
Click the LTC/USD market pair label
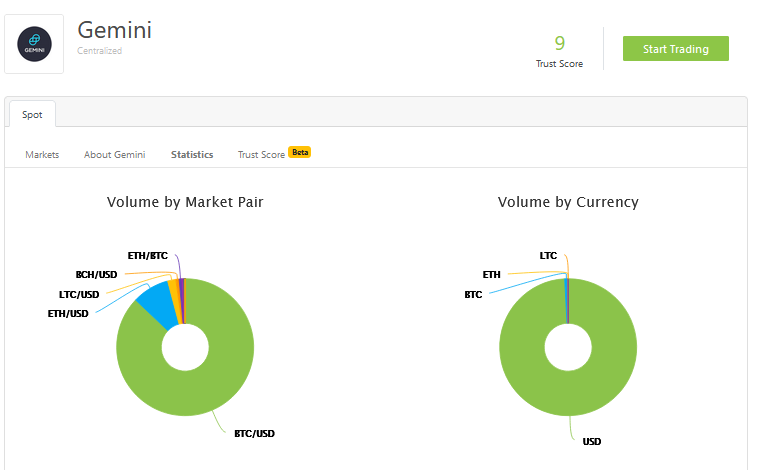point(79,294)
